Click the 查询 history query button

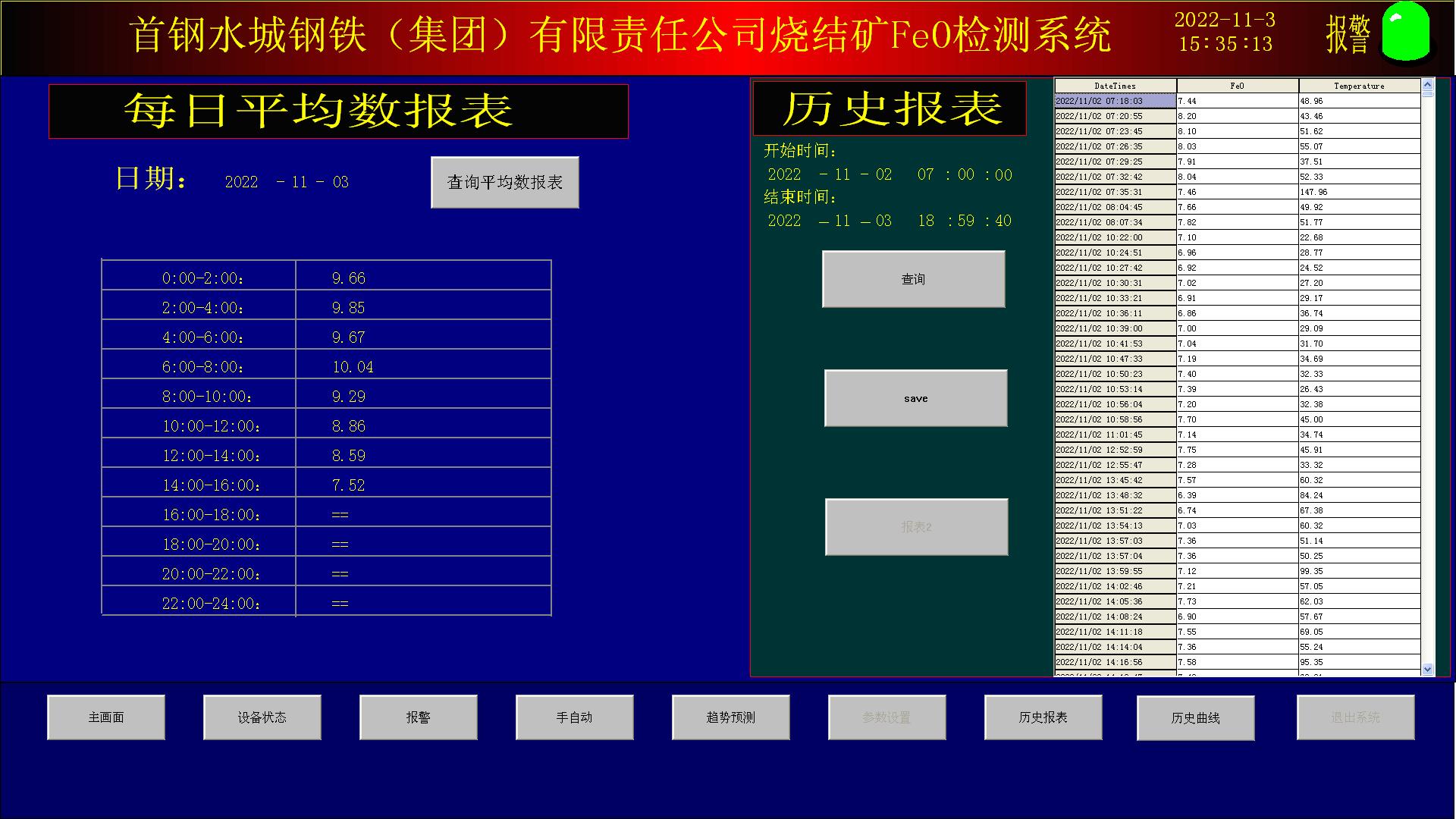[914, 279]
